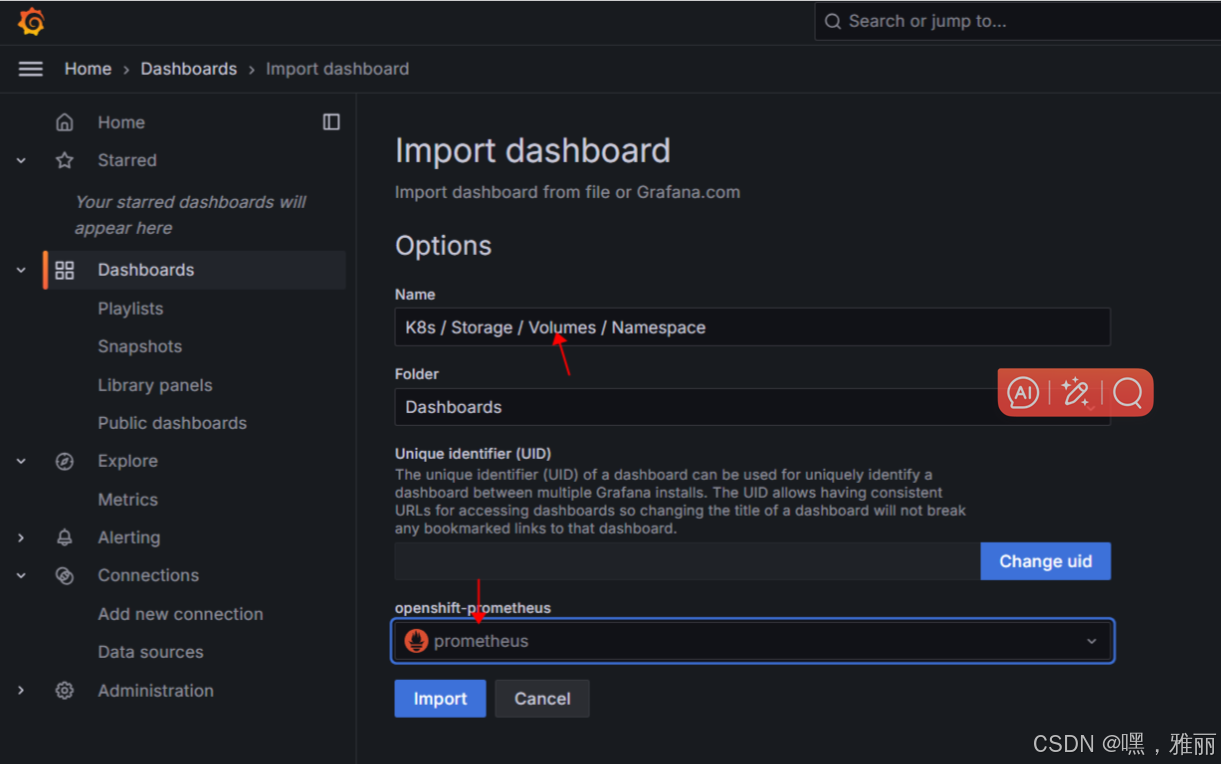Open the hamburger menu toggle
The height and width of the screenshot is (764, 1221).
tap(31, 69)
